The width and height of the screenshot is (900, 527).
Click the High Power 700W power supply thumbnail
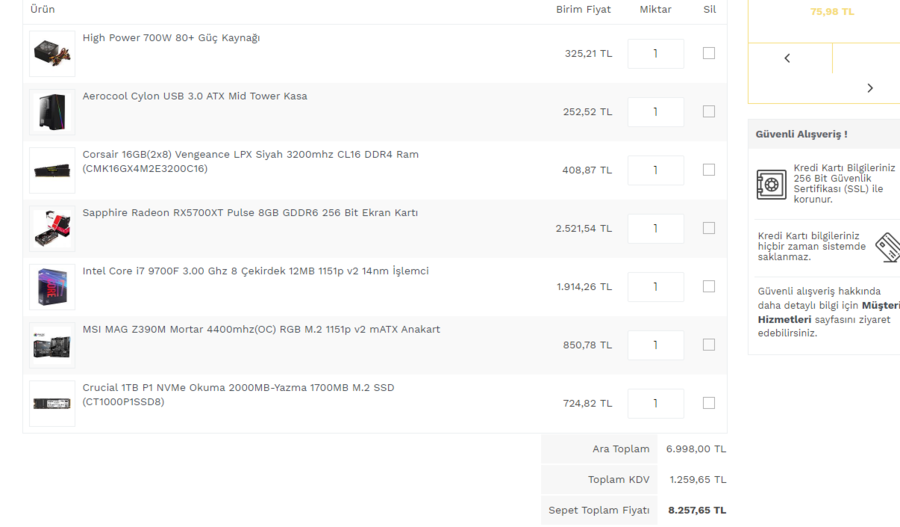(52, 54)
